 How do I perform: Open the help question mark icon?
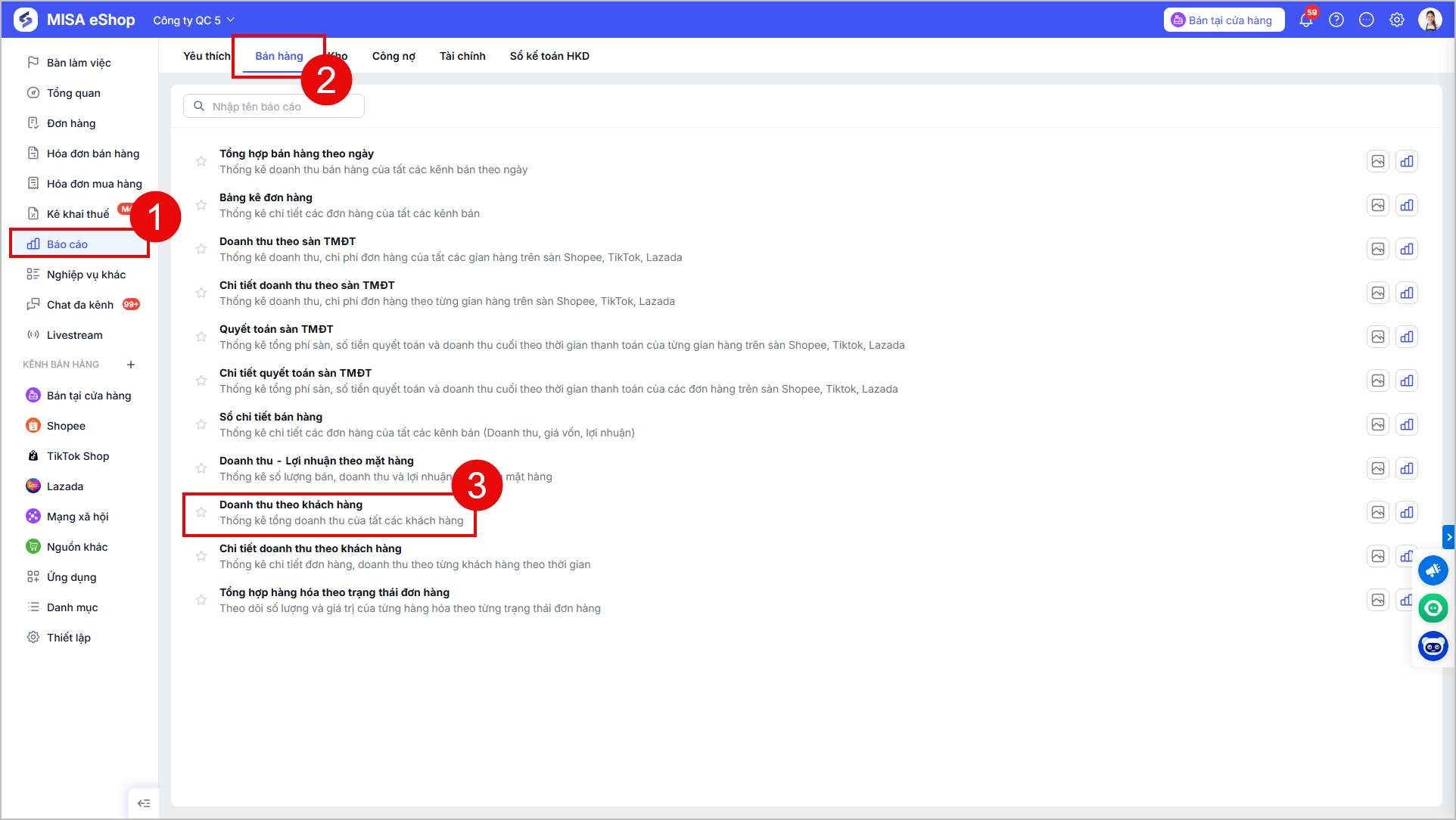pyautogui.click(x=1336, y=20)
